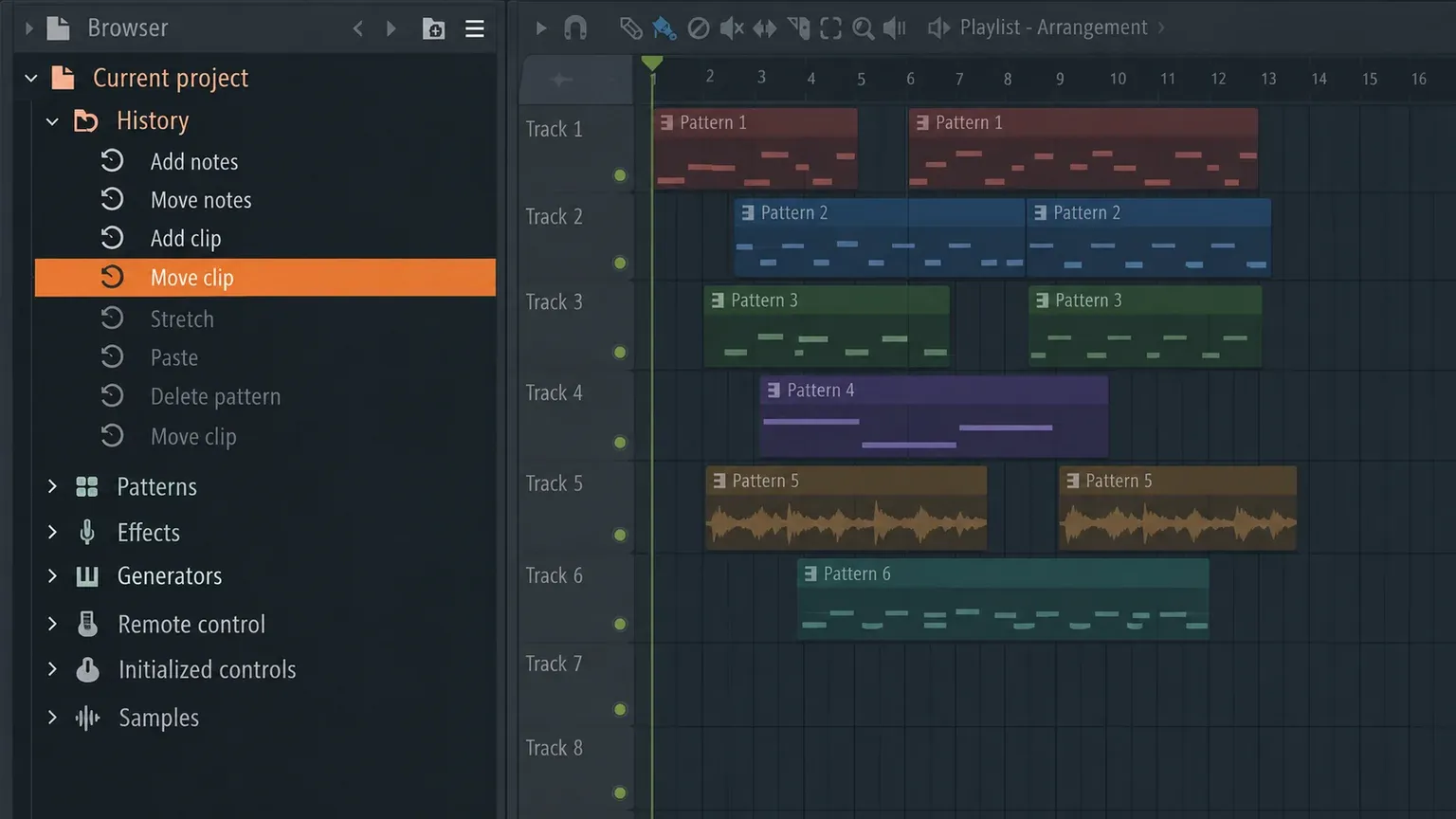
Task: Toggle Track 4 mute light
Action: (620, 443)
